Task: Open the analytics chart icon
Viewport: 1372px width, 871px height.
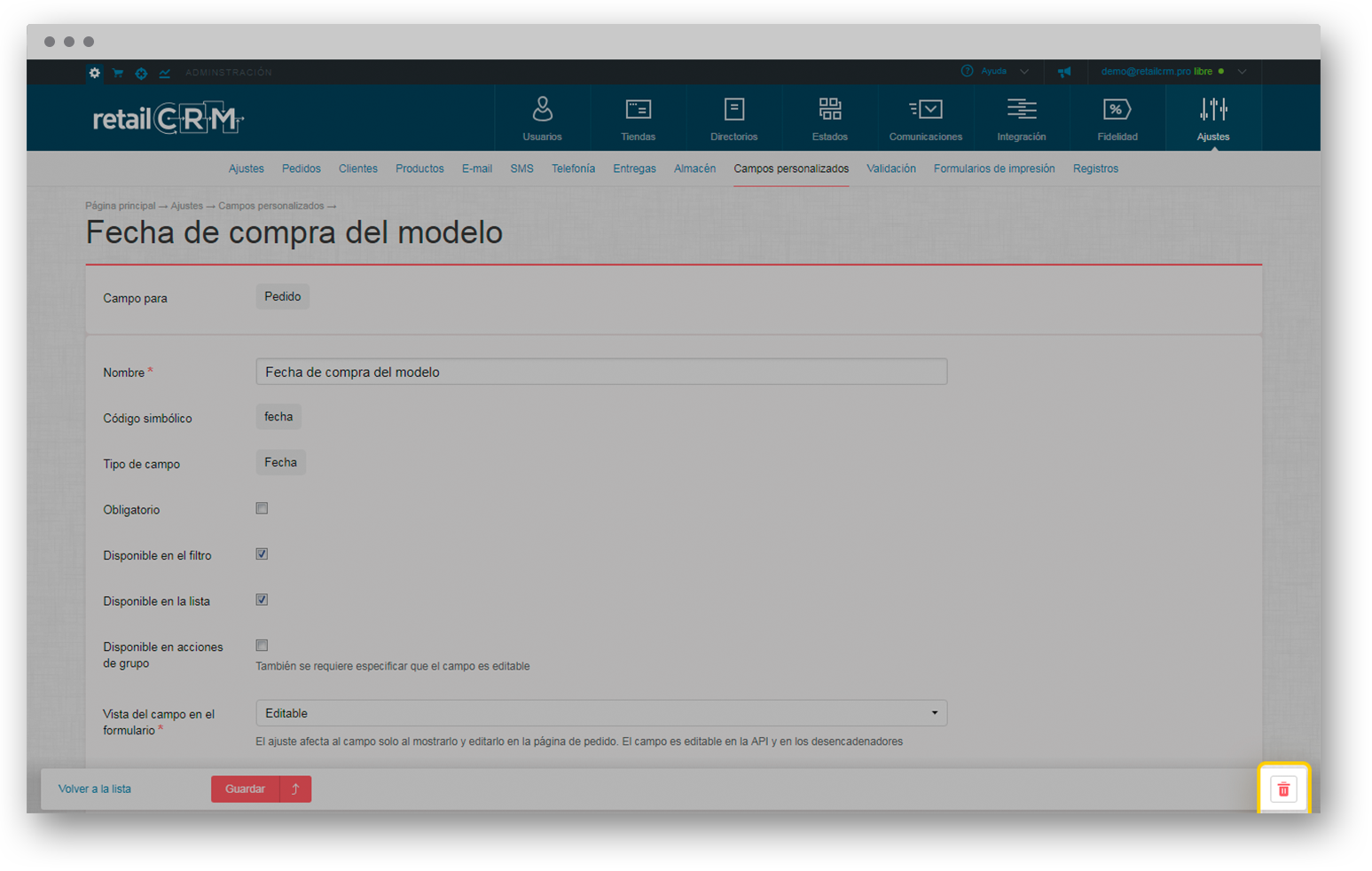Action: point(165,73)
